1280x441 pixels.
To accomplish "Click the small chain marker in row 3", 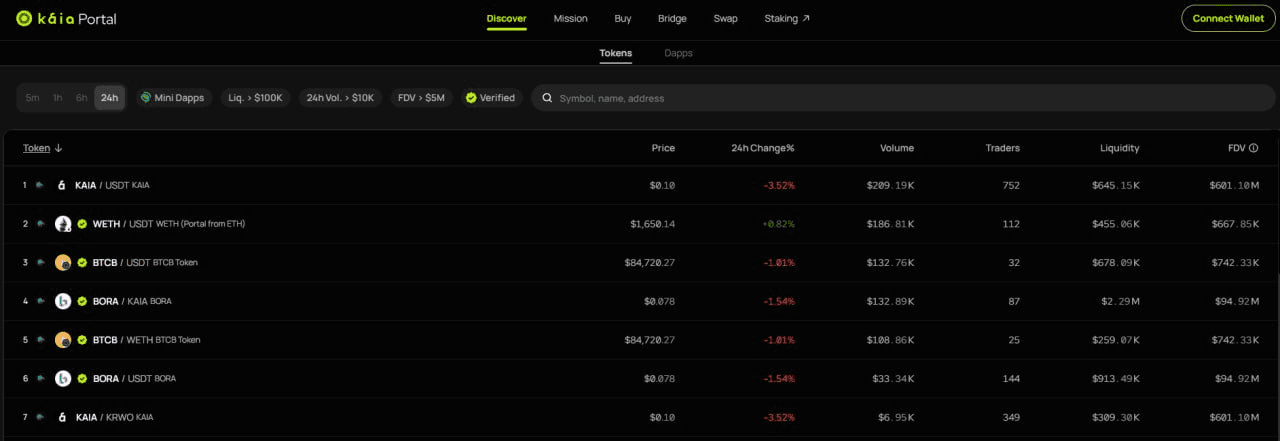I will (x=40, y=263).
